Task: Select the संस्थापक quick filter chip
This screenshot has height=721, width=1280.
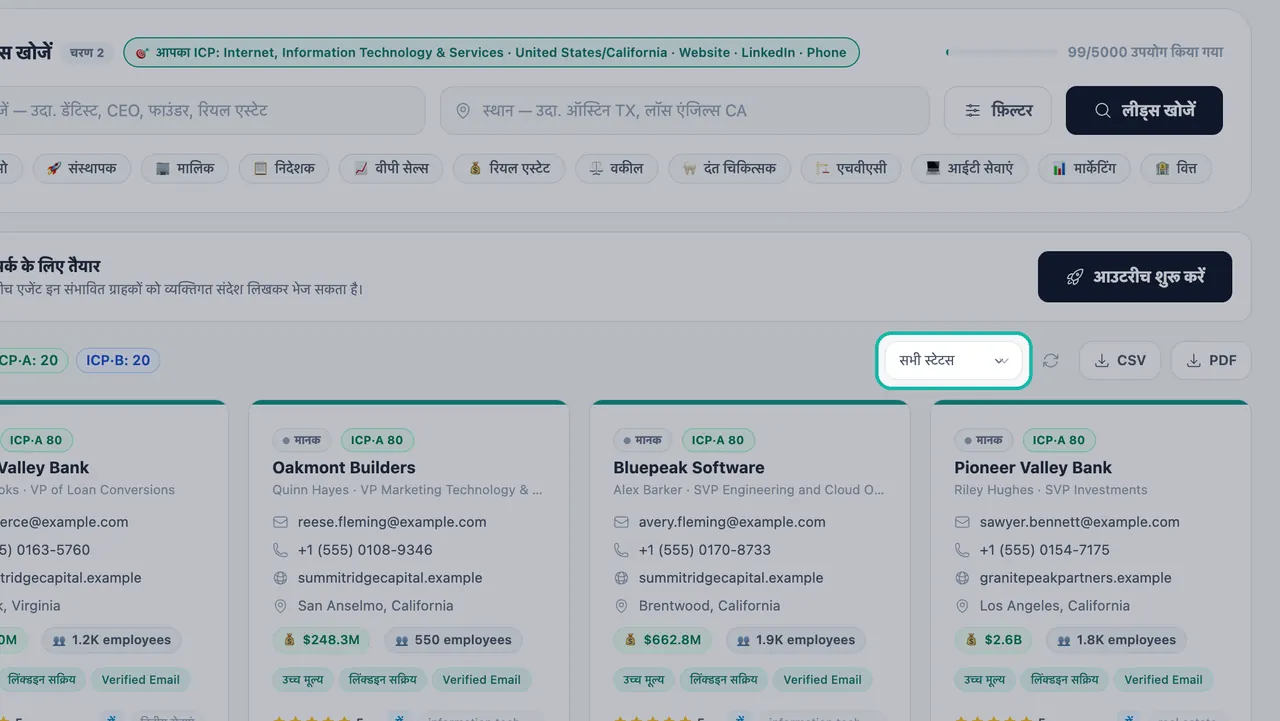Action: point(81,168)
